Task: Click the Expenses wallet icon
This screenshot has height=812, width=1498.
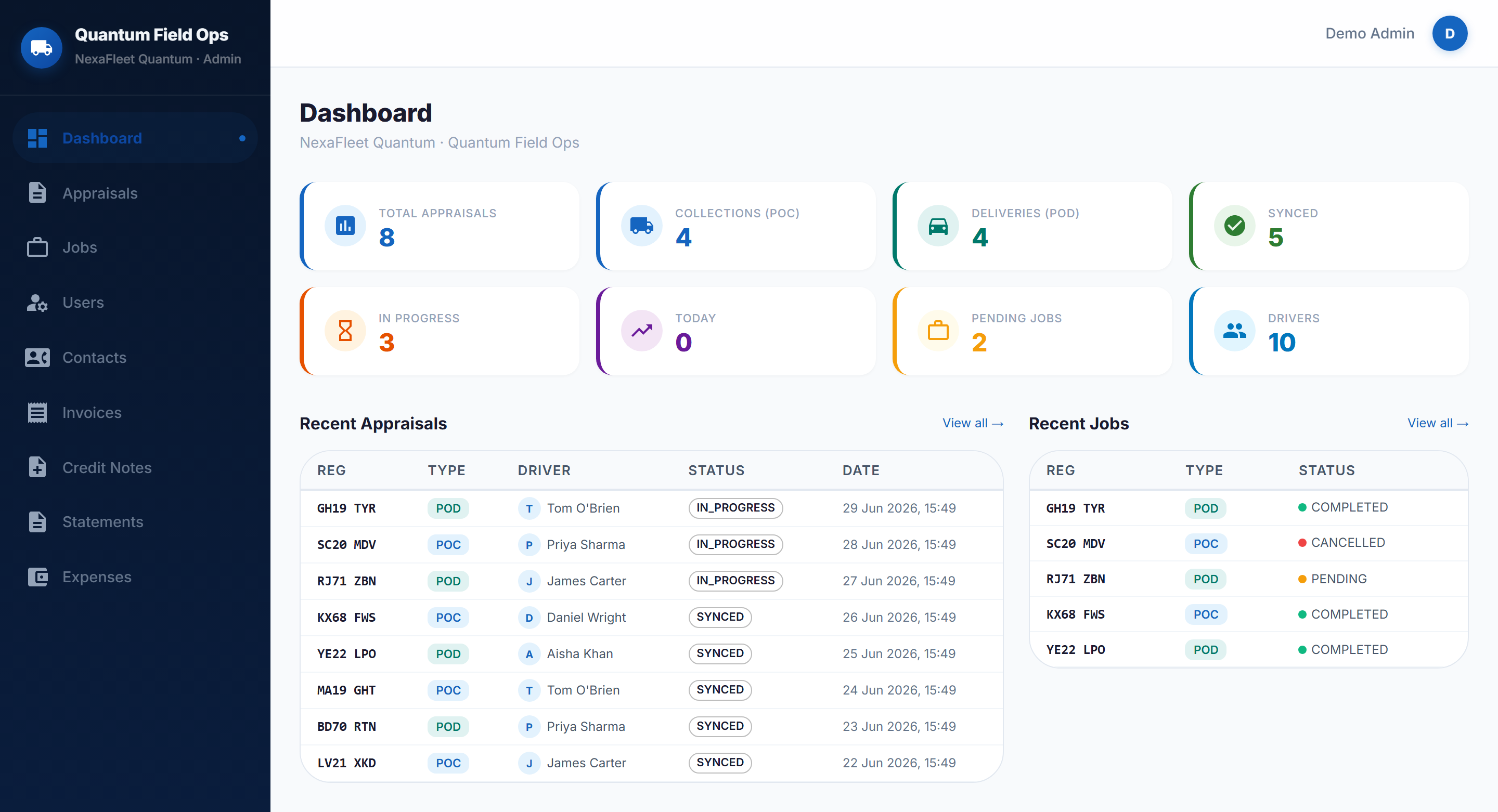Action: coord(37,577)
